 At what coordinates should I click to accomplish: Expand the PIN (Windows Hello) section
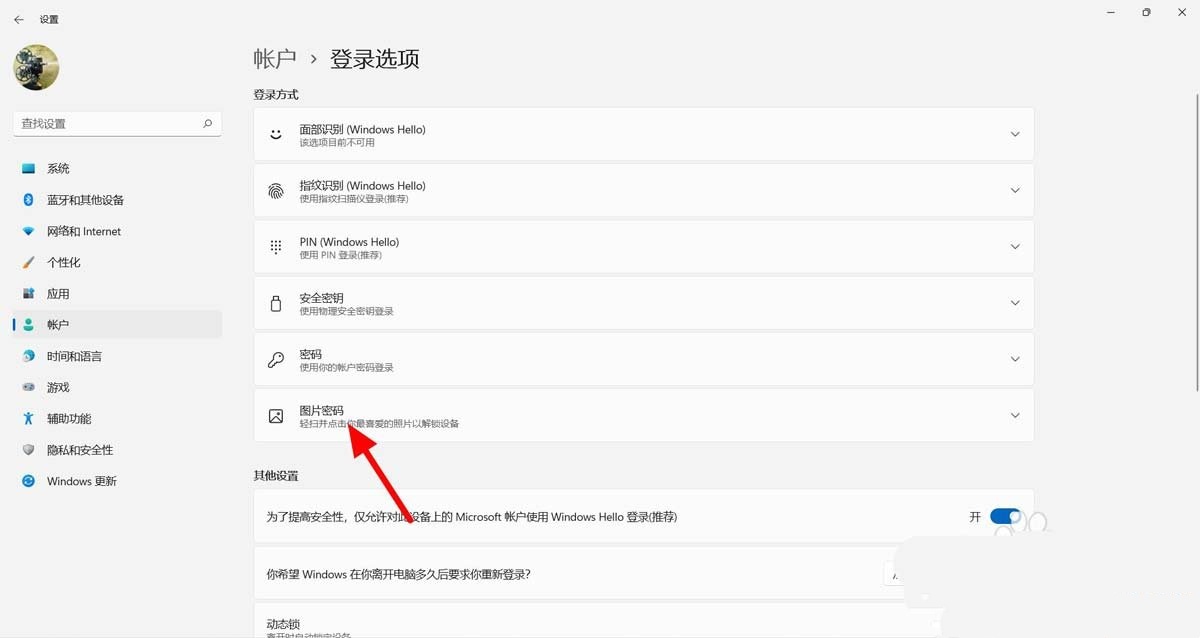pyautogui.click(x=1015, y=246)
